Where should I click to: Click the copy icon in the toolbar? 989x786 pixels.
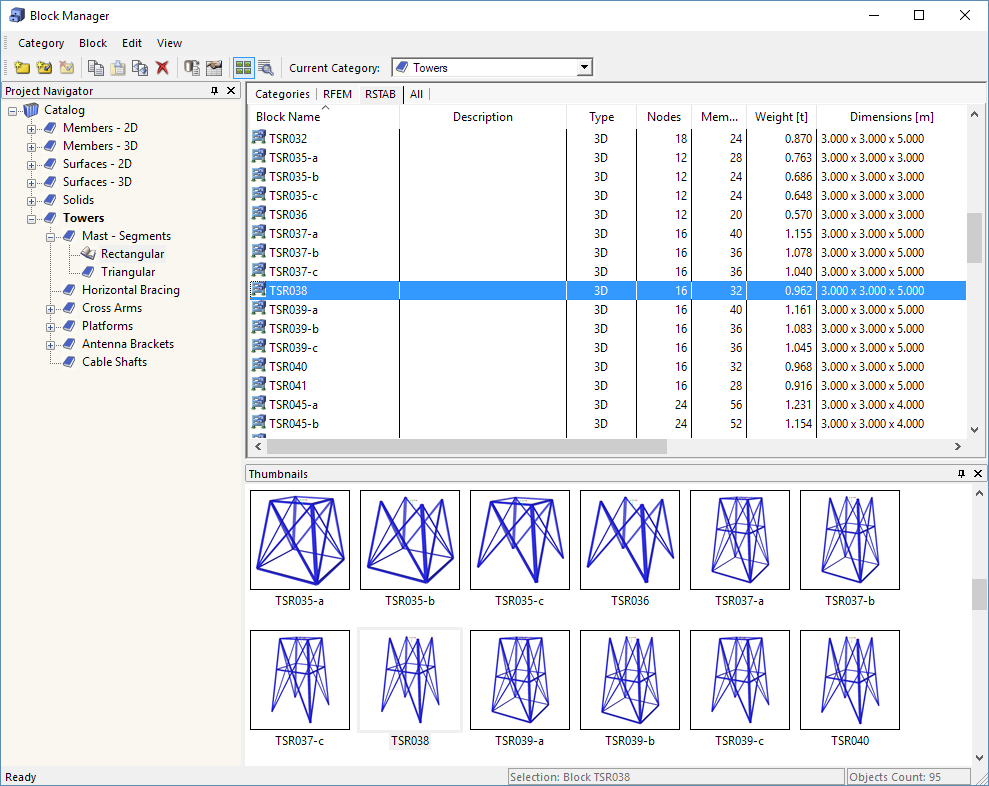96,68
